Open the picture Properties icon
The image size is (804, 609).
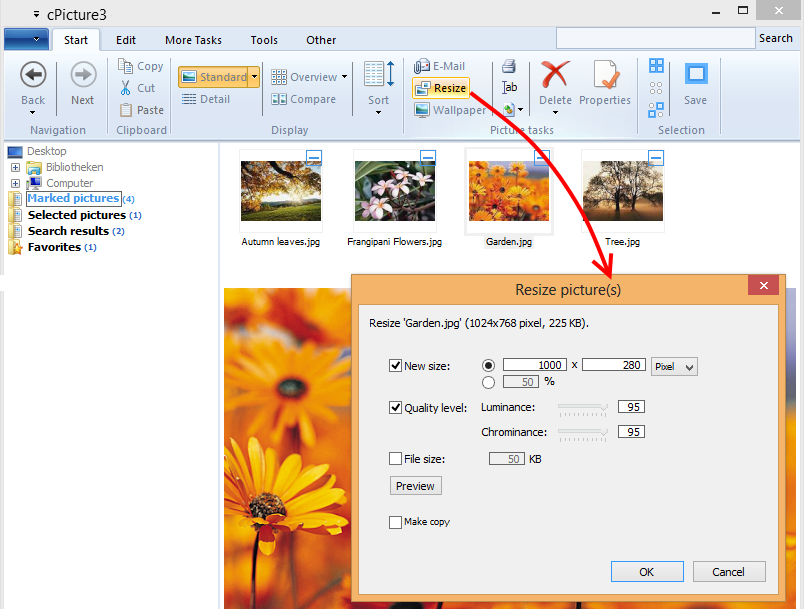pos(605,75)
